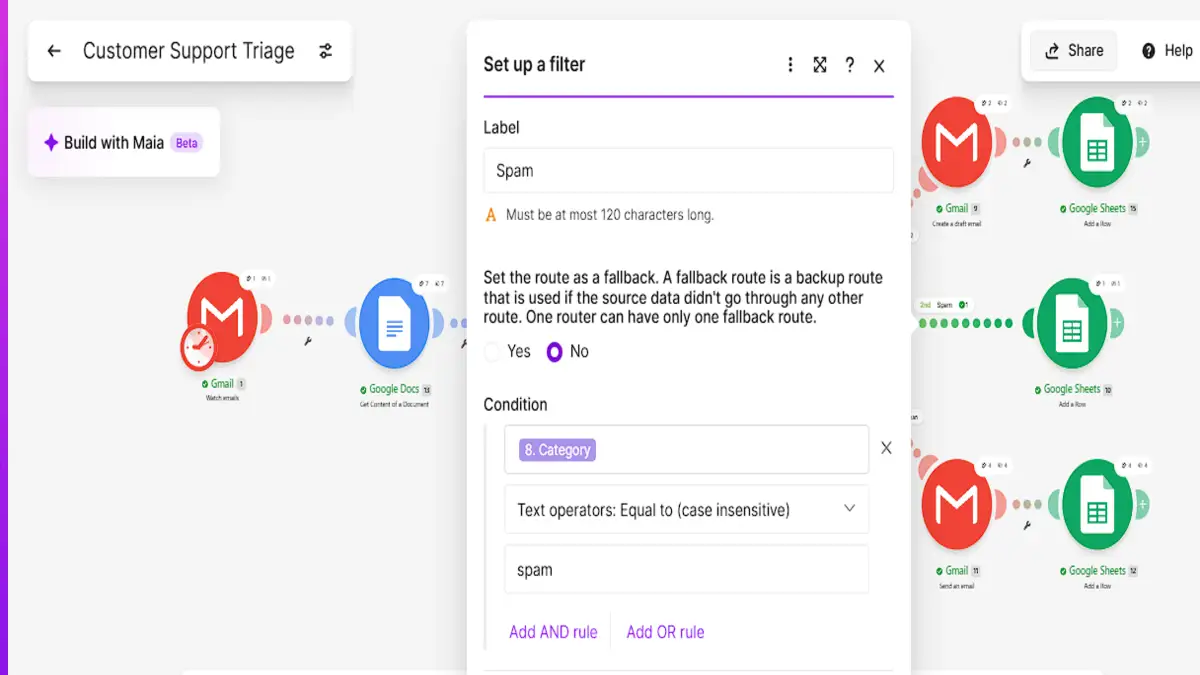Open Google Sheets module 10 on Spam route
The image size is (1200, 675).
click(1072, 324)
